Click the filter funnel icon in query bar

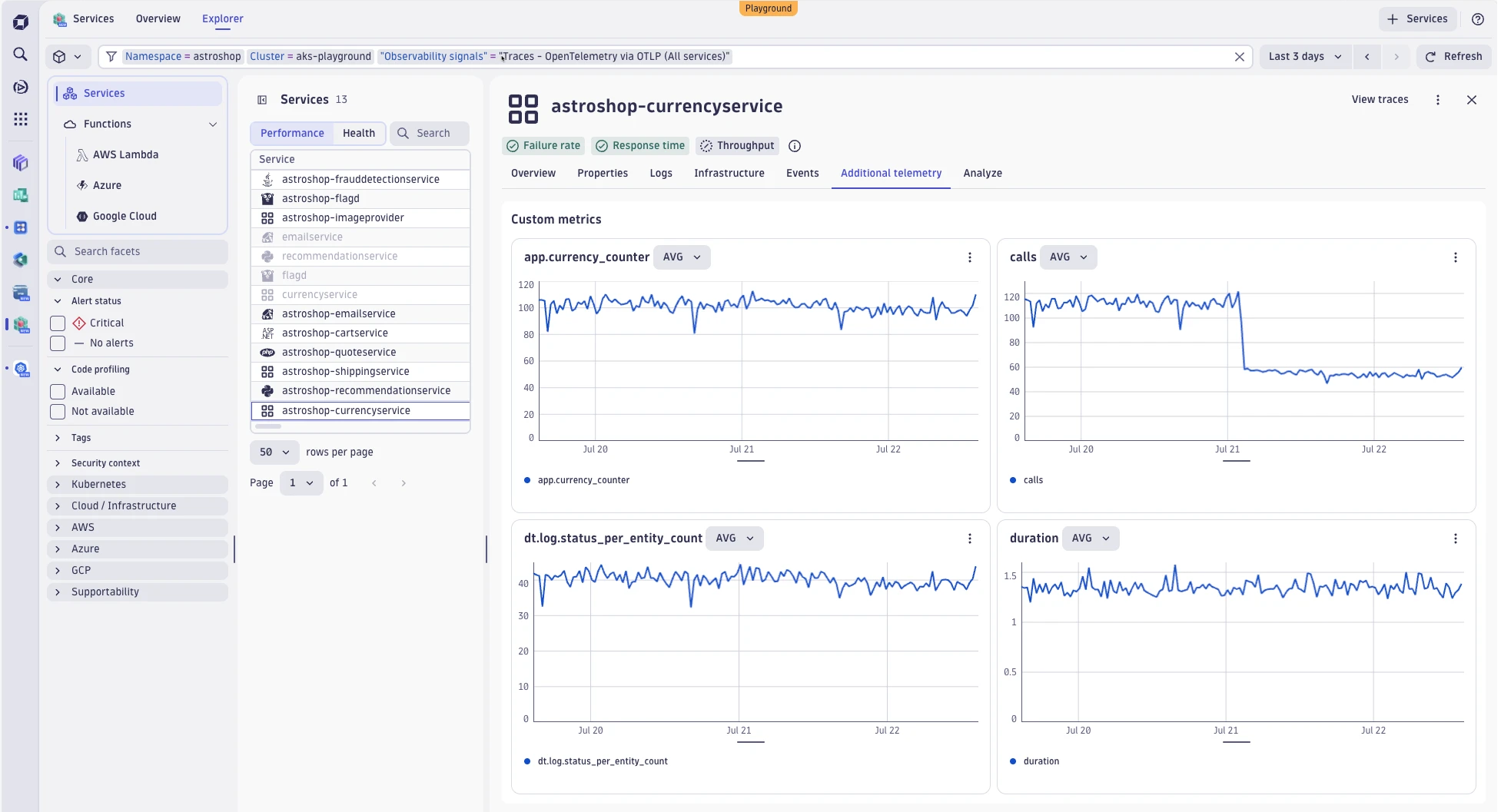pyautogui.click(x=111, y=56)
